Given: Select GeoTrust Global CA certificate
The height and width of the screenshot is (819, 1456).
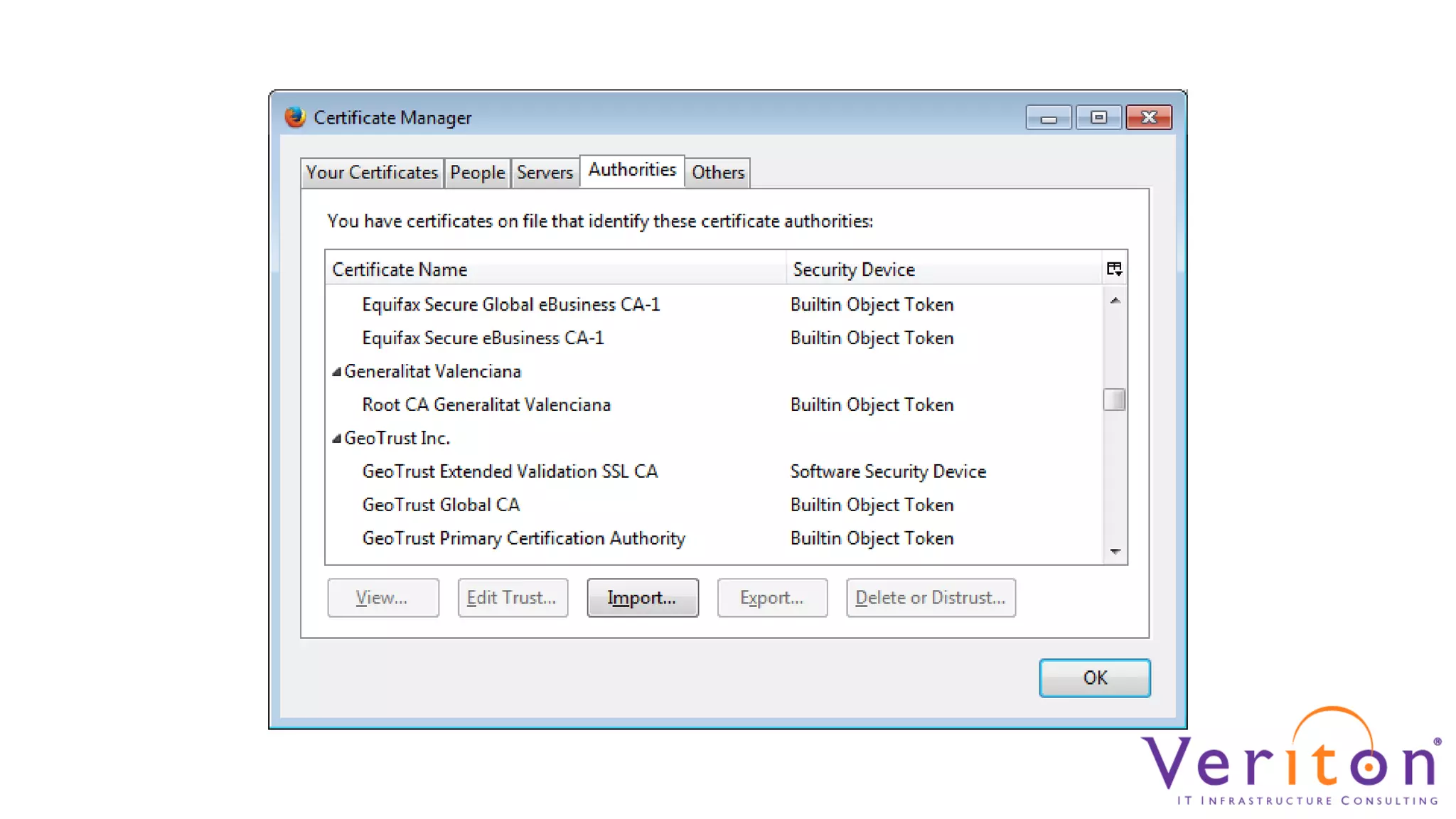Looking at the screenshot, I should click(x=441, y=505).
